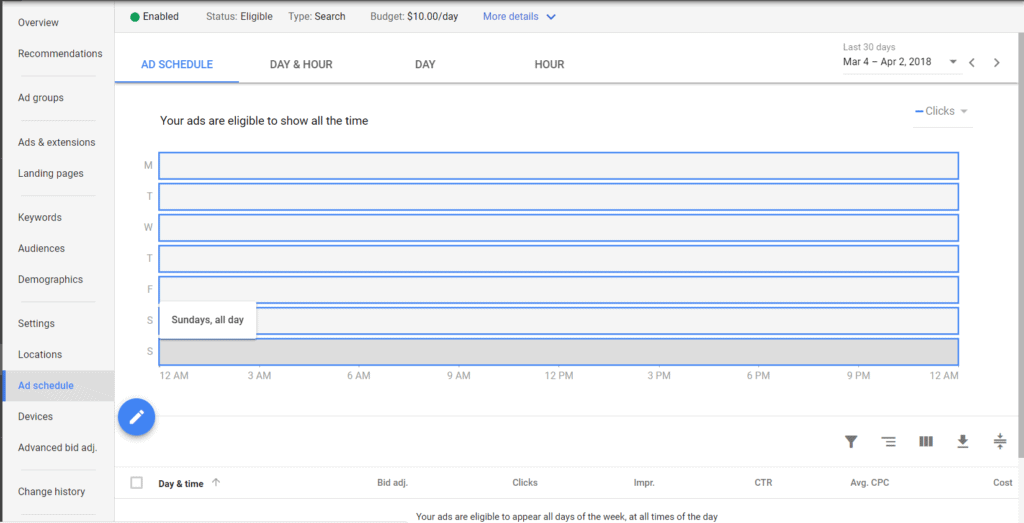The height and width of the screenshot is (523, 1024).
Task: Open Overview in the sidebar
Action: pos(38,22)
